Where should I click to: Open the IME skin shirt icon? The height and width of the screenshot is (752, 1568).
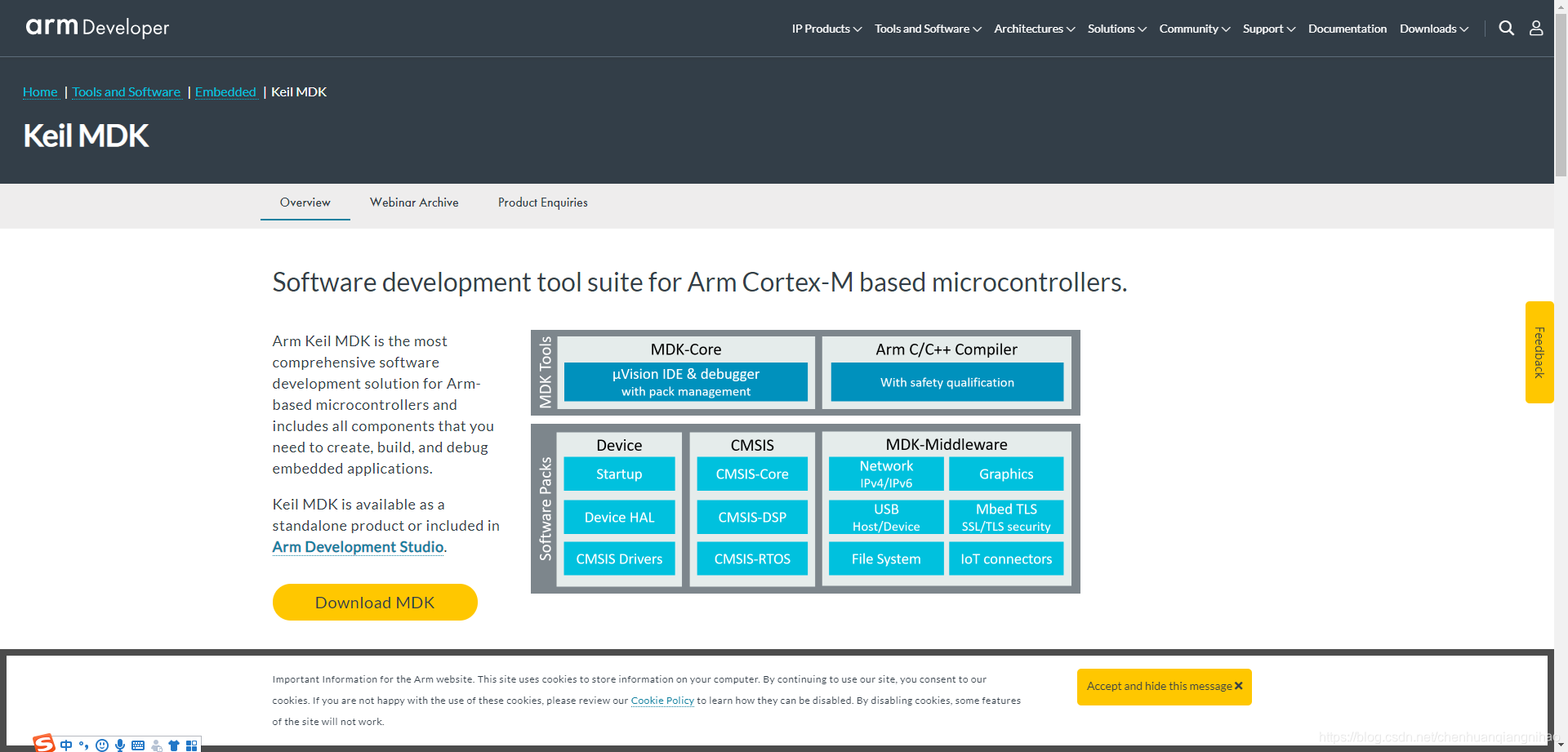[x=174, y=745]
